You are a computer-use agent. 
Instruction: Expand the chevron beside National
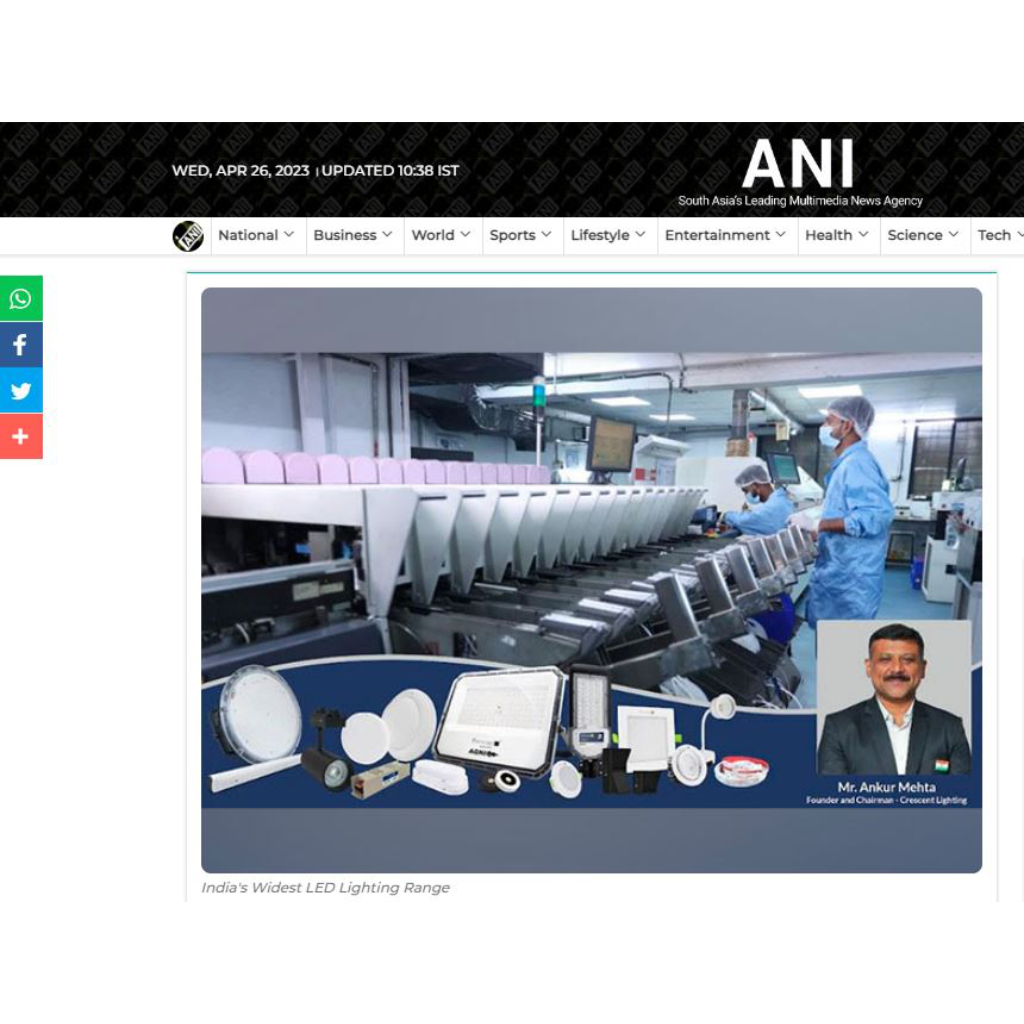(x=289, y=234)
